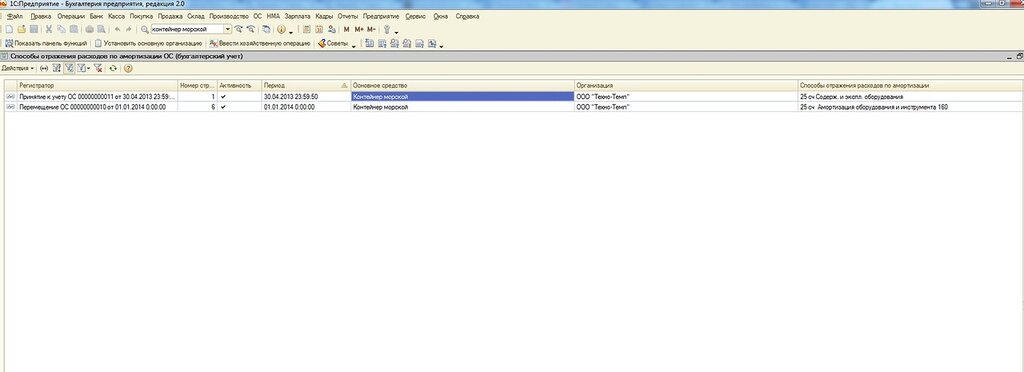Screen dimensions: 1024x372
Task: Toggle activity checkmark in first row
Action: (x=224, y=97)
